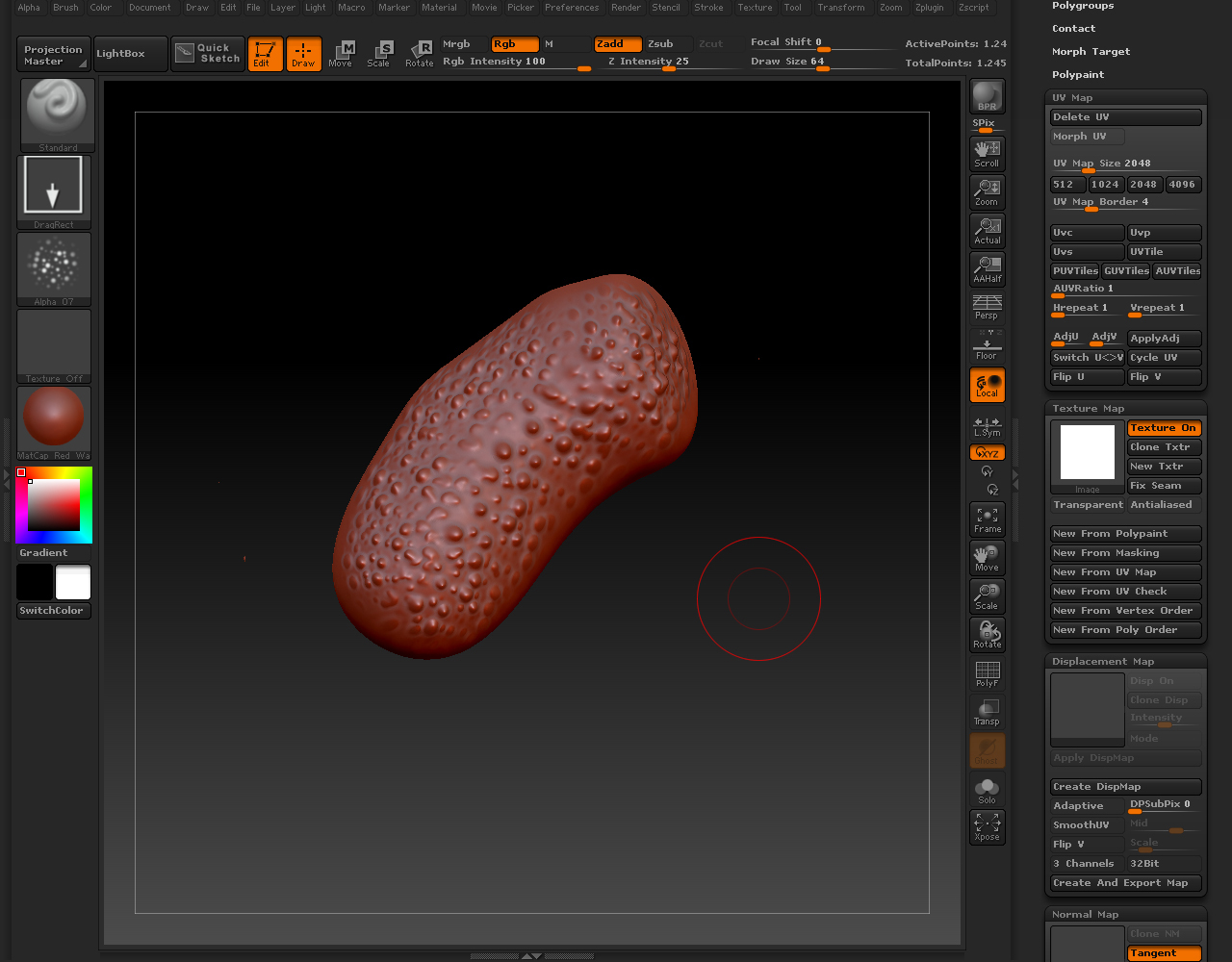
Task: Toggle the Zadd sculpt mode
Action: pos(617,44)
